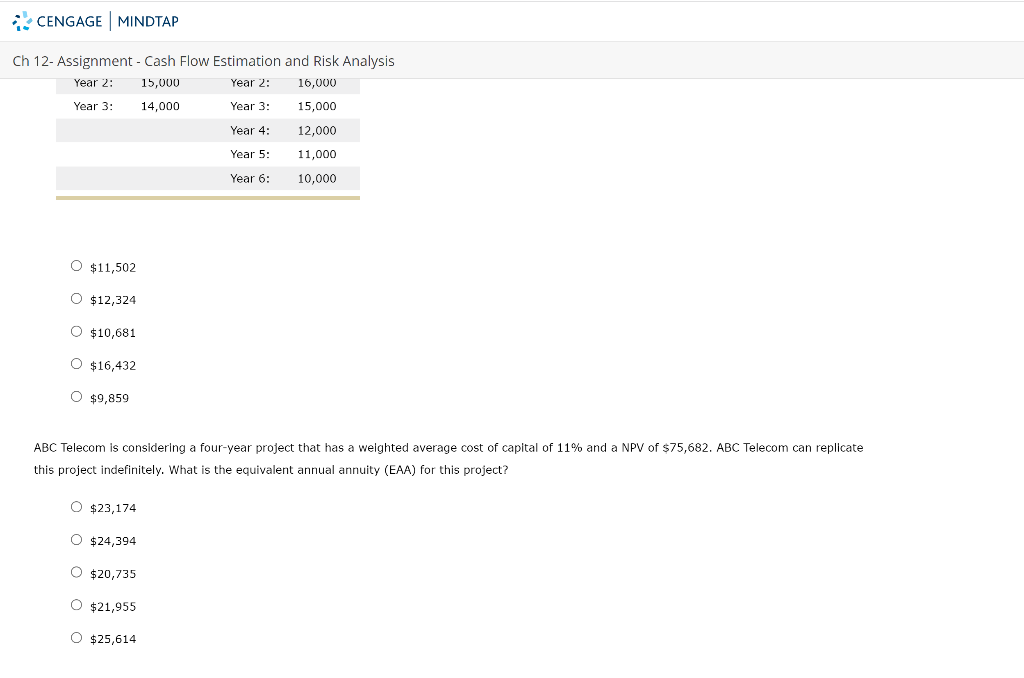The height and width of the screenshot is (678, 1024).
Task: Click the ABC Telecom question paragraph
Action: (449, 459)
